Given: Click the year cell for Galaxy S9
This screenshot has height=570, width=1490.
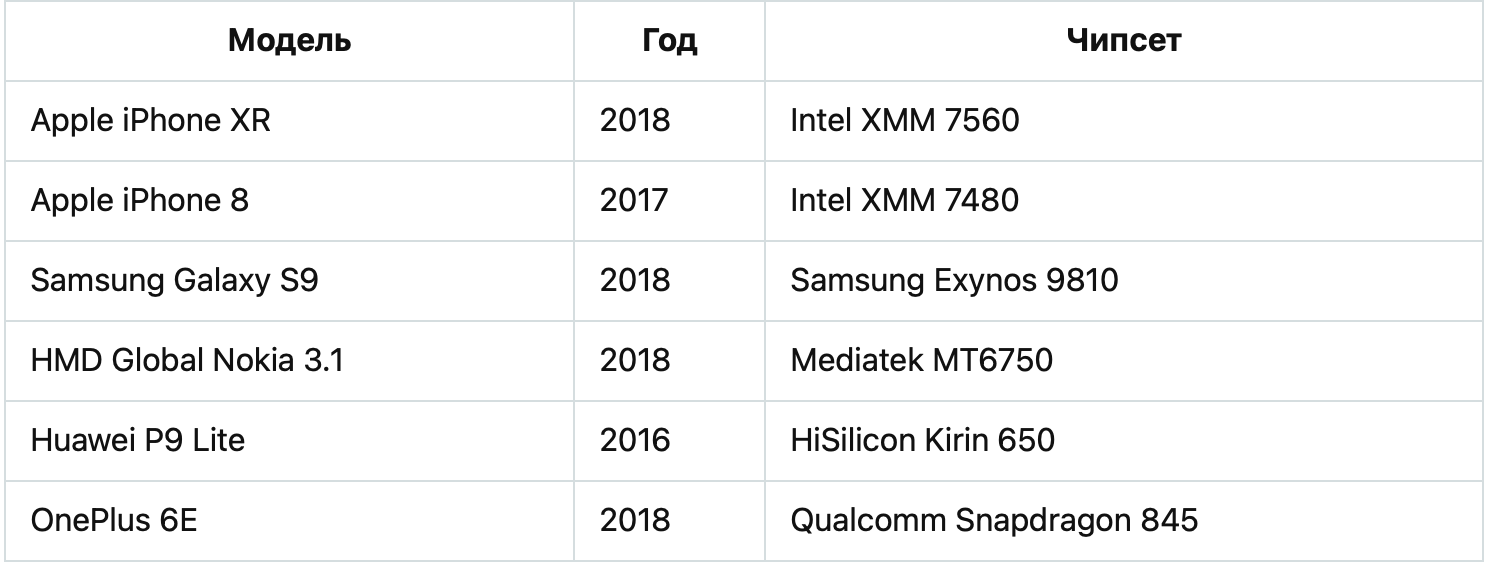Looking at the screenshot, I should pyautogui.click(x=669, y=281).
